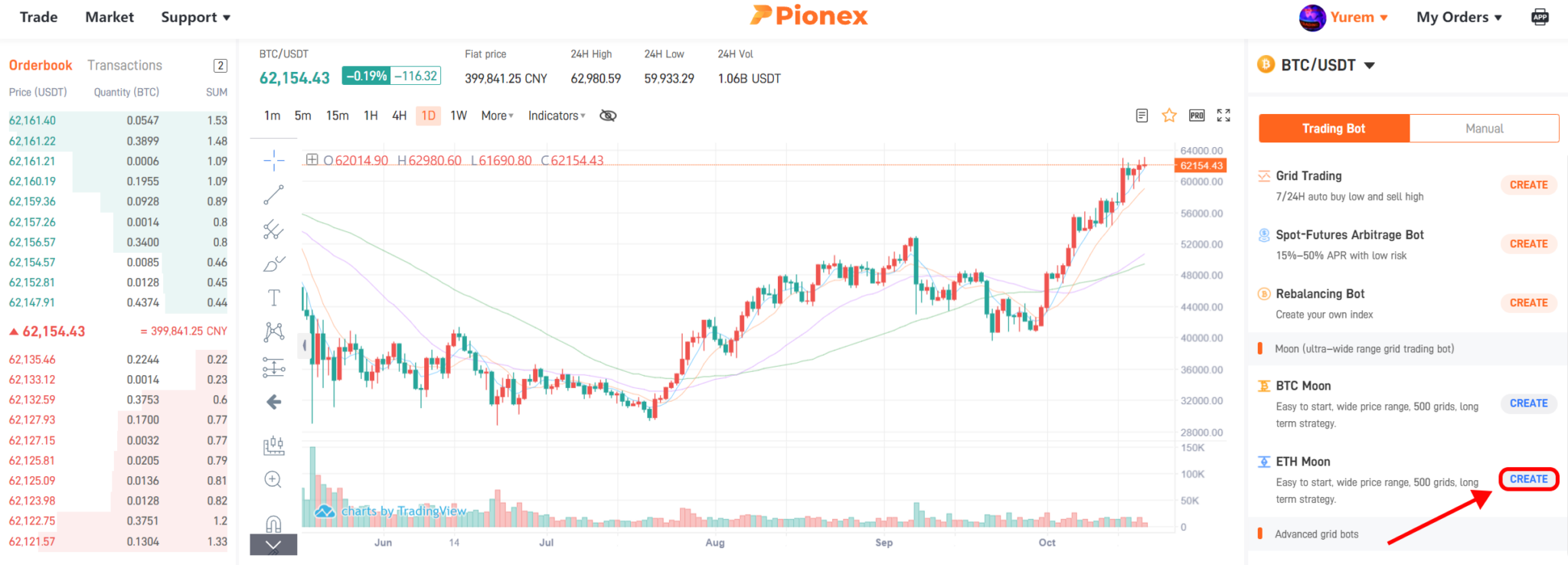The height and width of the screenshot is (565, 1568).
Task: Create an ETH Moon bot
Action: pyautogui.click(x=1527, y=478)
